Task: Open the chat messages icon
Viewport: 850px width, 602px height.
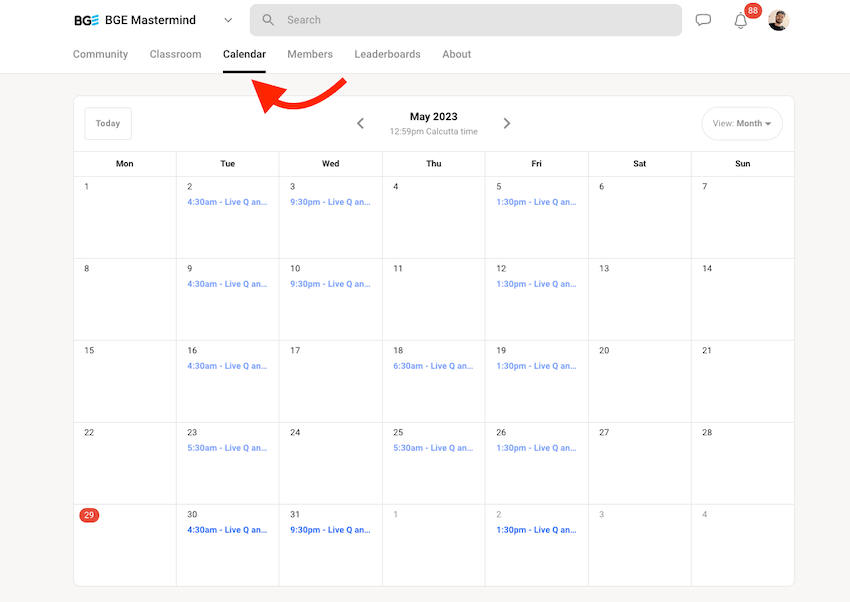Action: click(703, 20)
